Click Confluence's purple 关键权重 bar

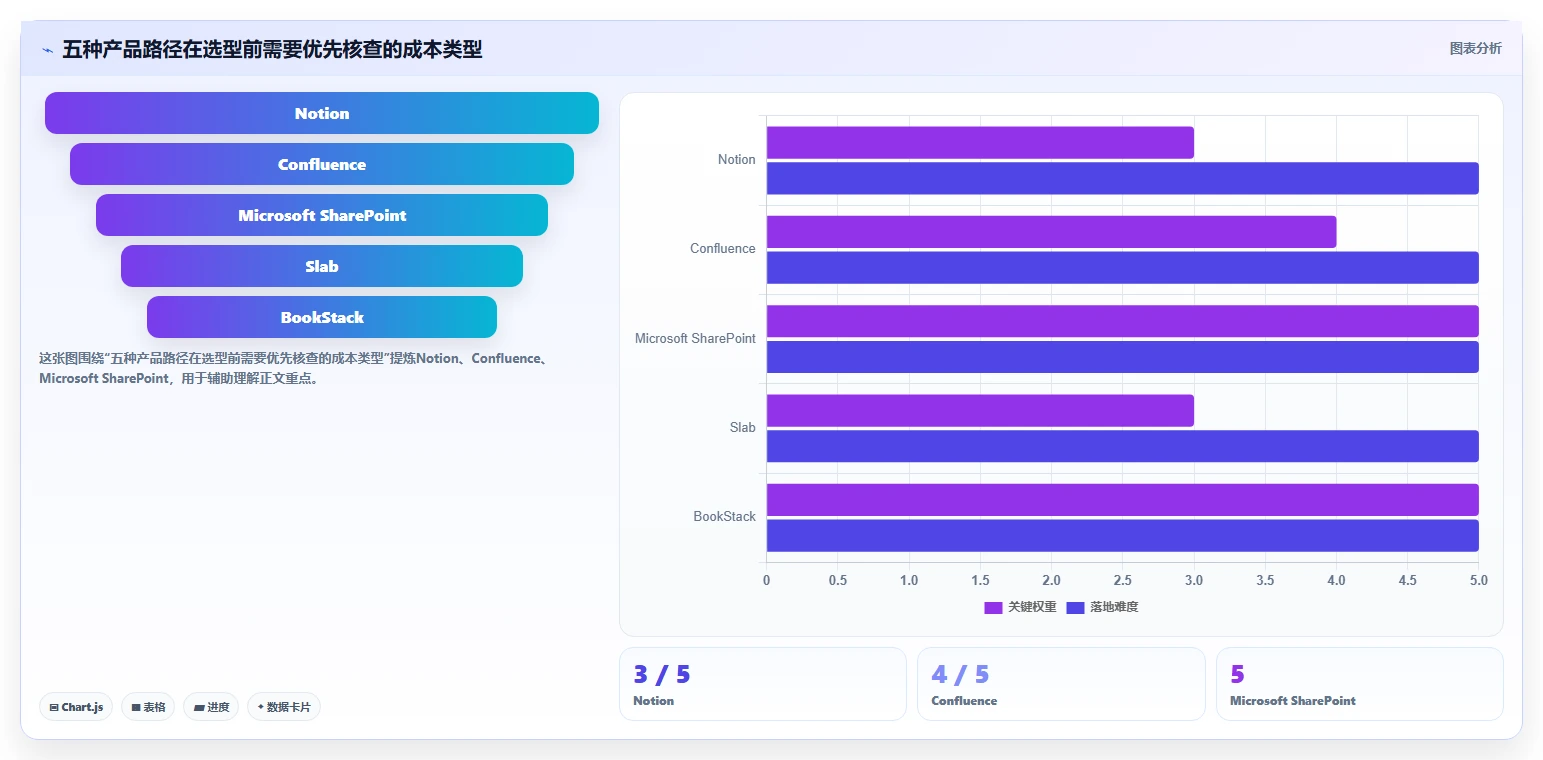coord(1051,232)
